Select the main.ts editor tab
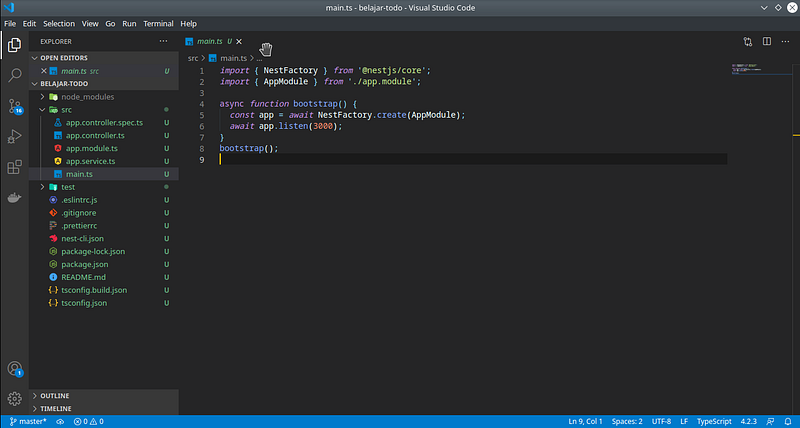 (x=214, y=41)
